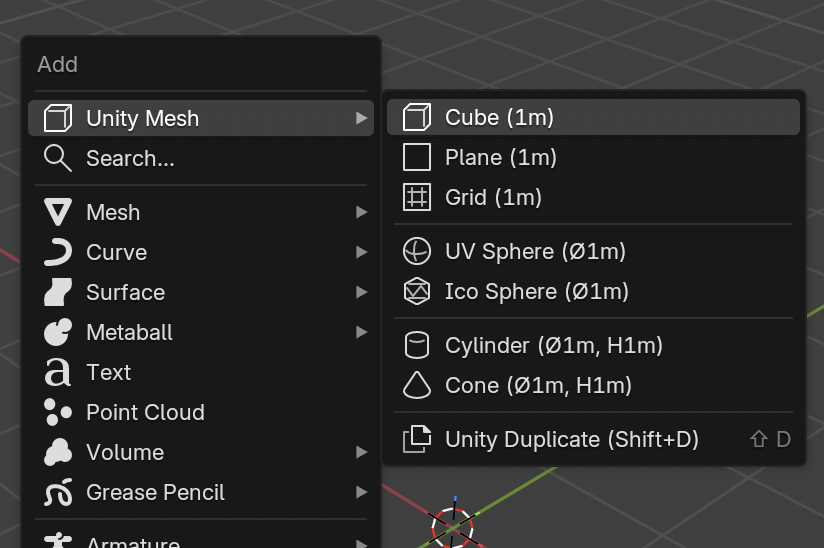This screenshot has width=824, height=548.
Task: Expand the Grease Pencil submenu arrow
Action: [x=361, y=492]
